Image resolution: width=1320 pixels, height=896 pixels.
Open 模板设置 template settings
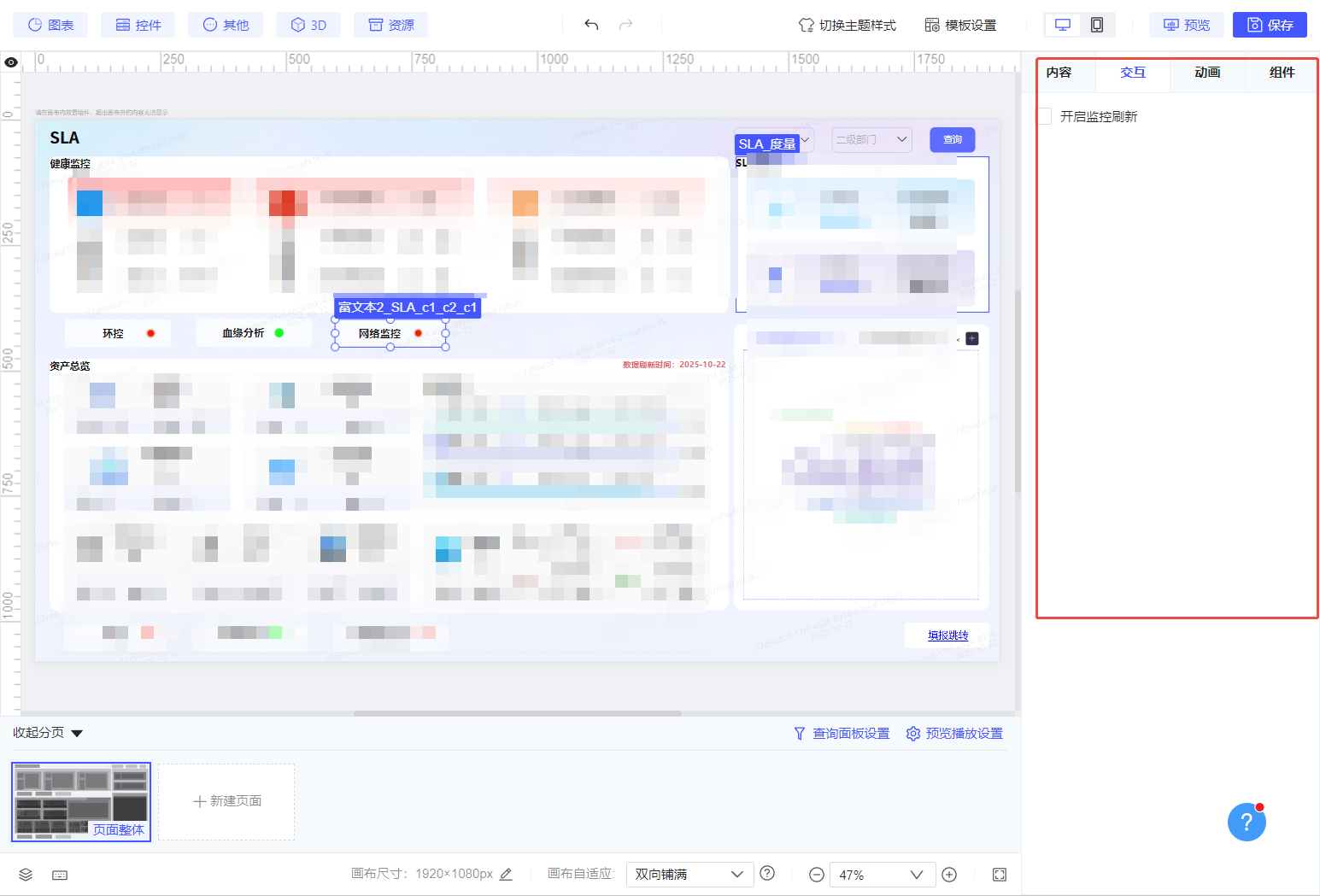(x=960, y=25)
